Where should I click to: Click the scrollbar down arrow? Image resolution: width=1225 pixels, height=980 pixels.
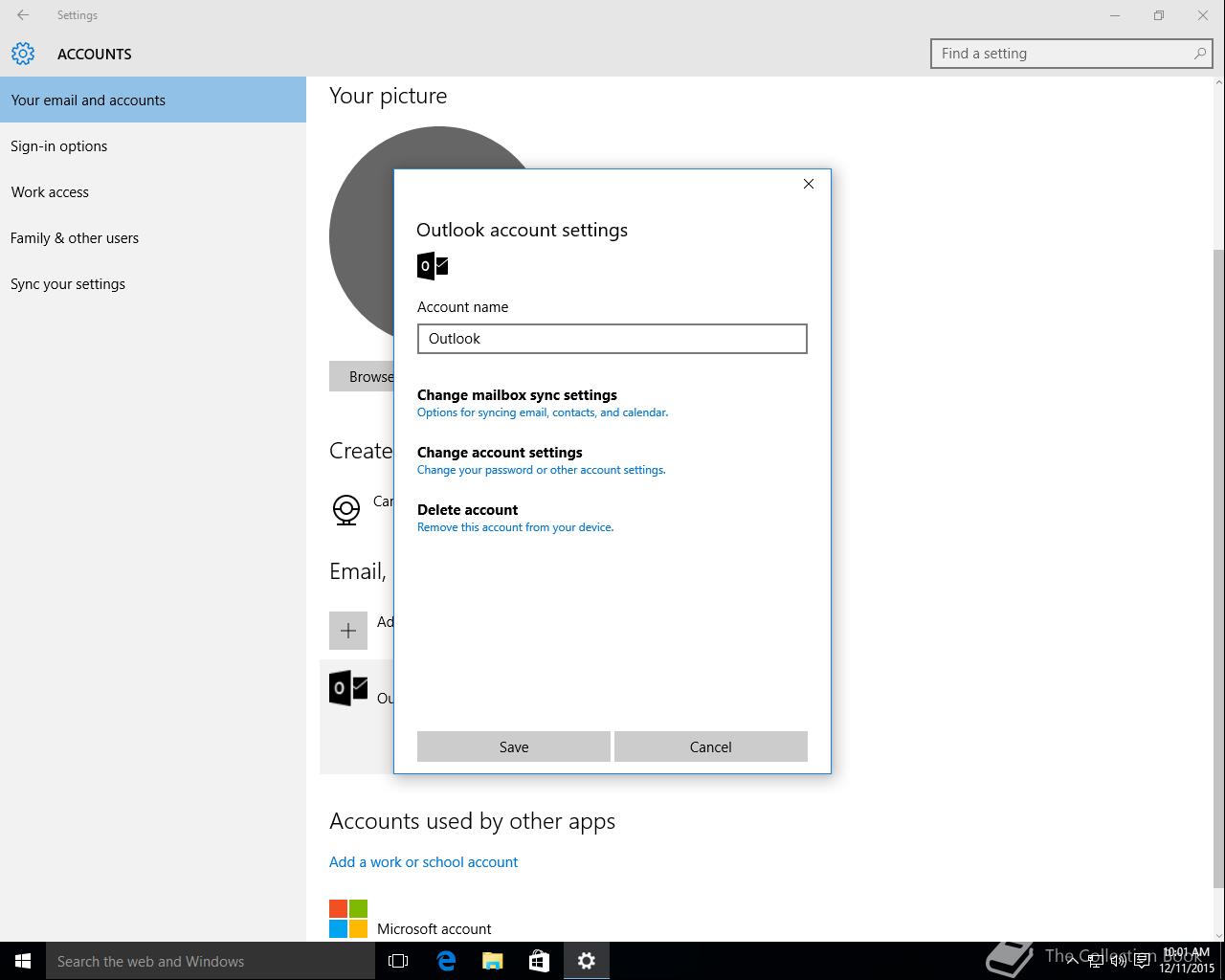pyautogui.click(x=1218, y=935)
